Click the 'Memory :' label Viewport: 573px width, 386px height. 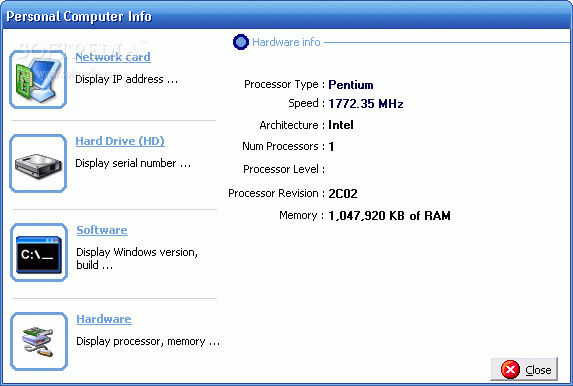pos(301,215)
